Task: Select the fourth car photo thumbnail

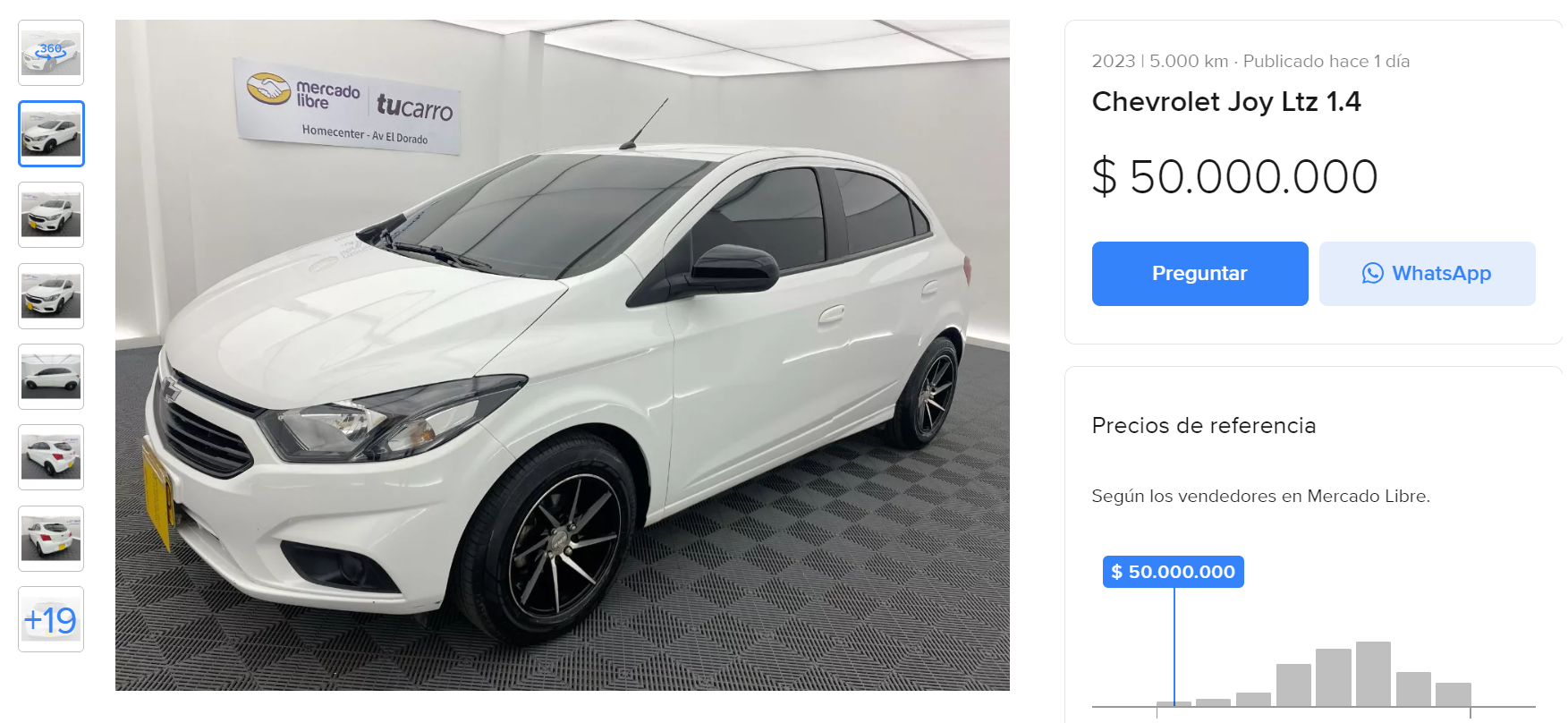Action: point(51,296)
